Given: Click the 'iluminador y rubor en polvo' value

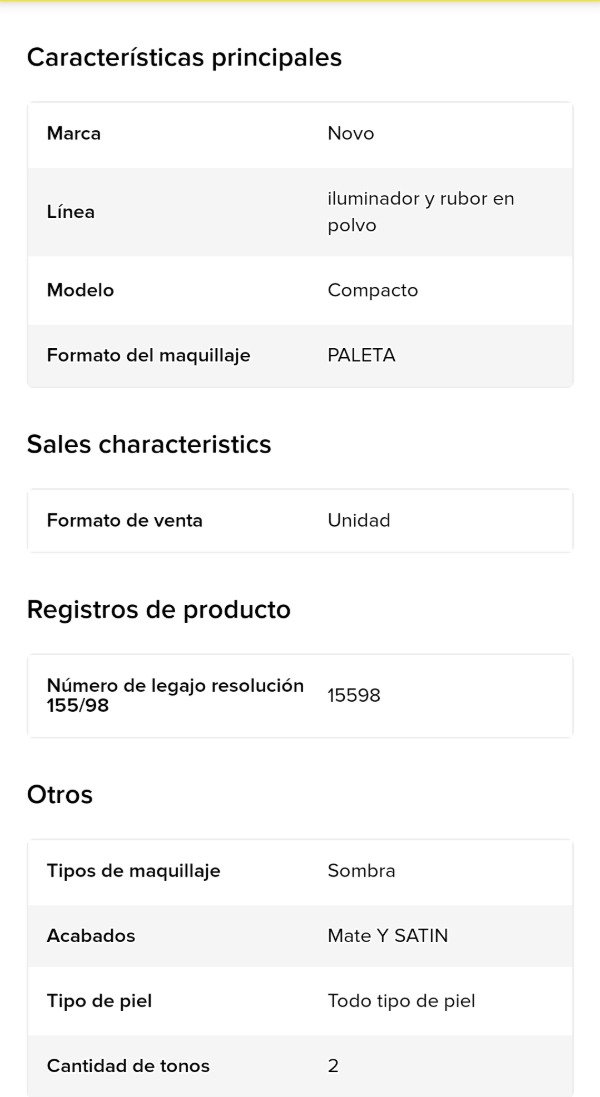Looking at the screenshot, I should pyautogui.click(x=420, y=212).
